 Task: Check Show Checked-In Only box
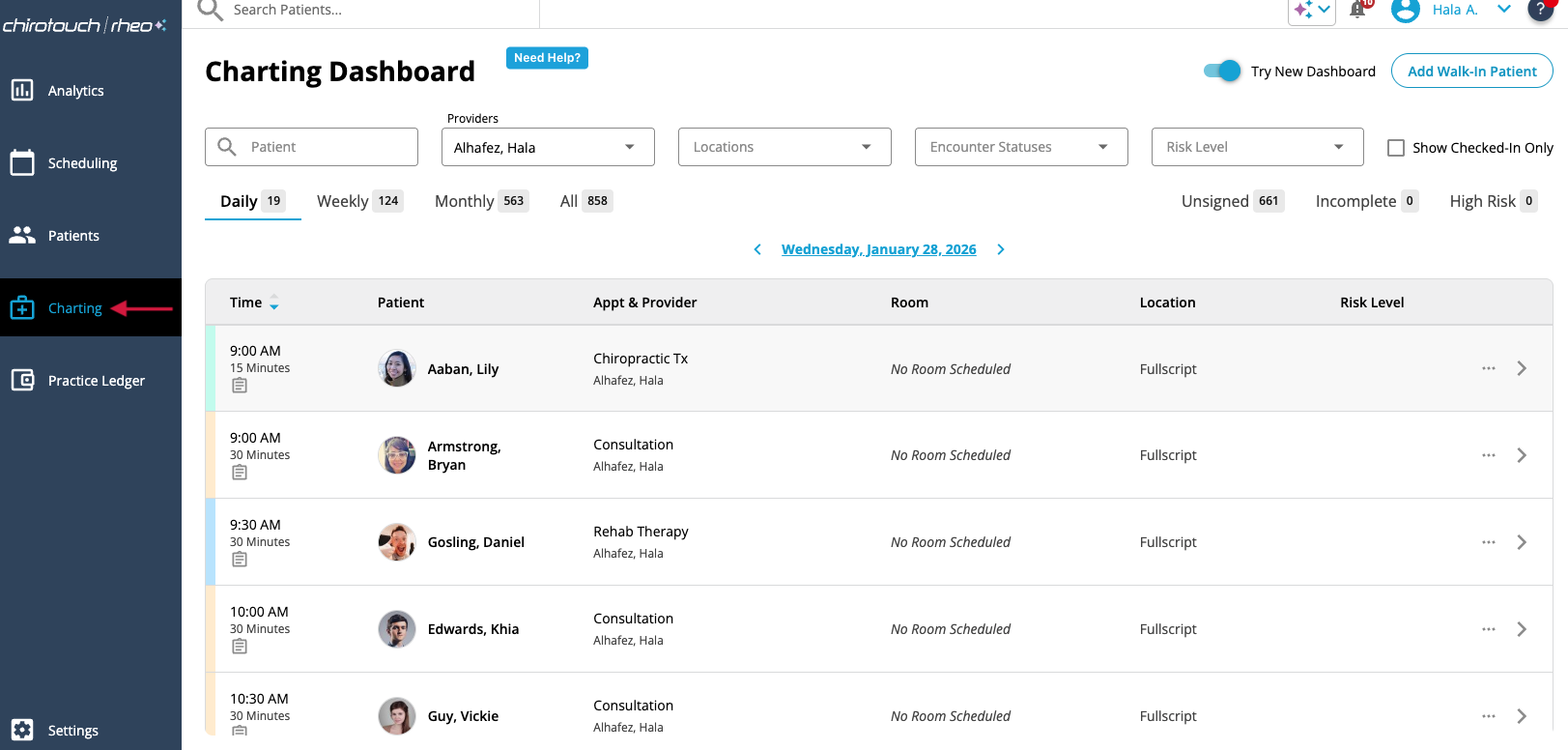[x=1396, y=148]
